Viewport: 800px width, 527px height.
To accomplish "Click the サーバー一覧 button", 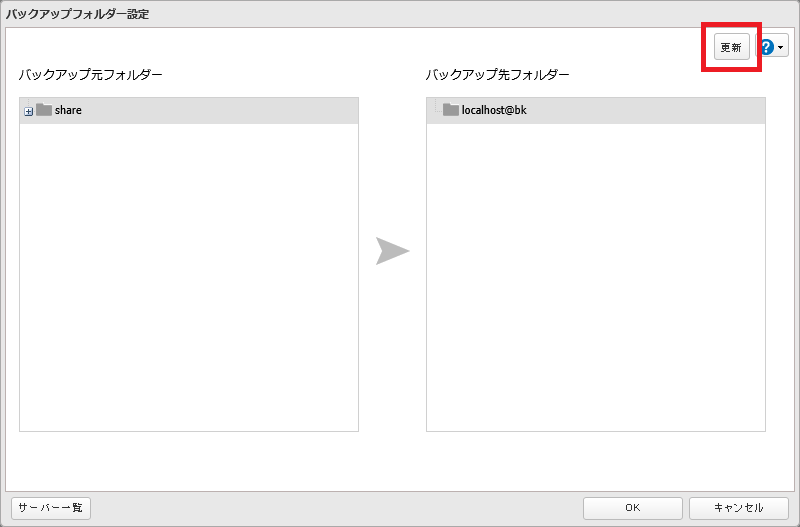I will (51, 508).
